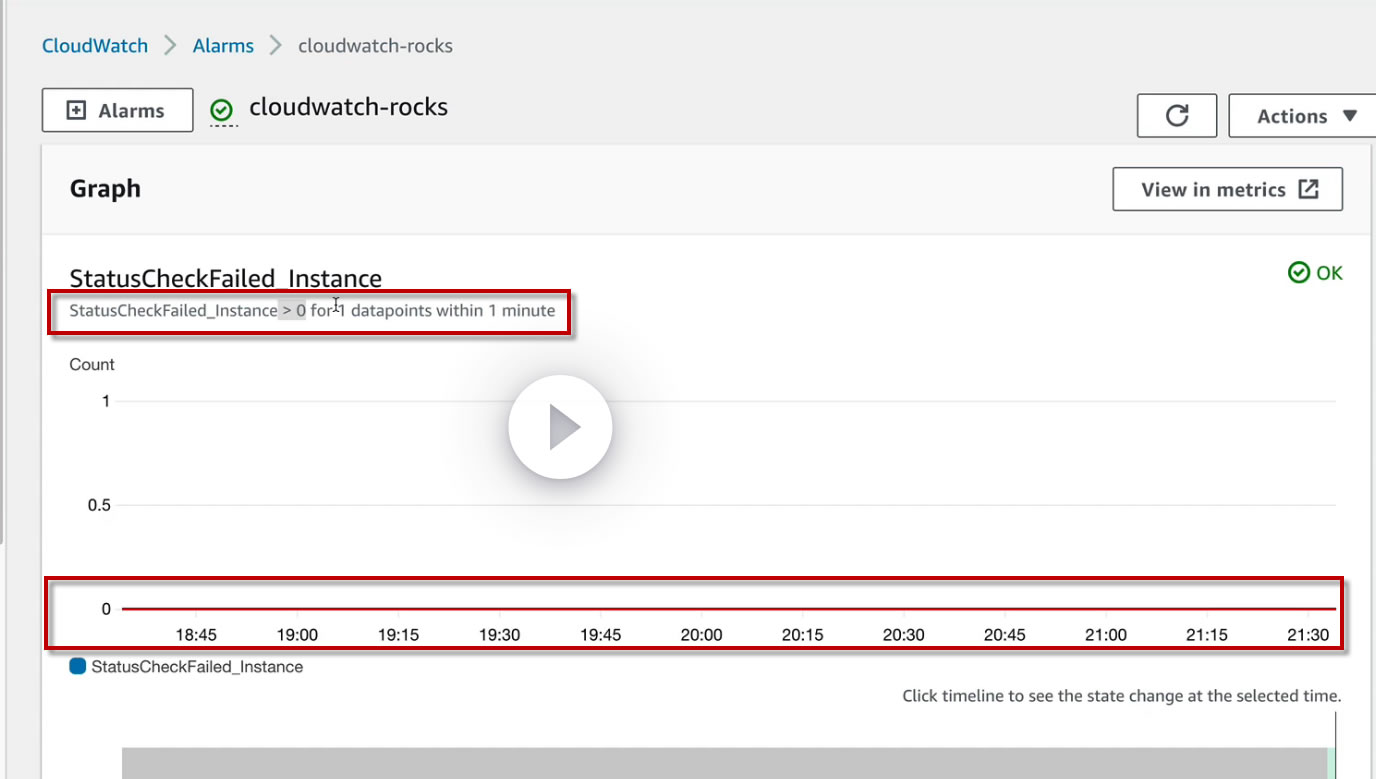This screenshot has width=1376, height=779.
Task: Click the 19:00 time label
Action: click(297, 635)
